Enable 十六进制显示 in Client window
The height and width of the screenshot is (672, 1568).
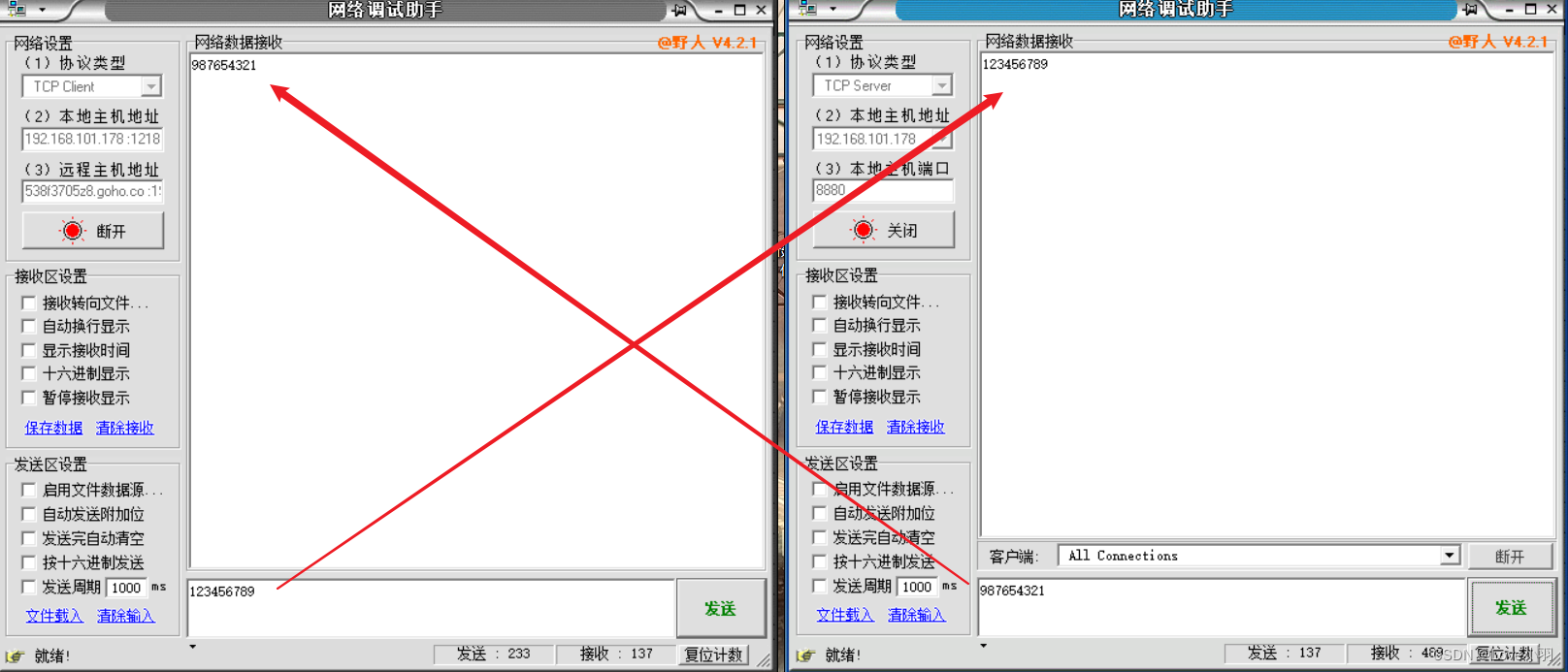pos(29,373)
